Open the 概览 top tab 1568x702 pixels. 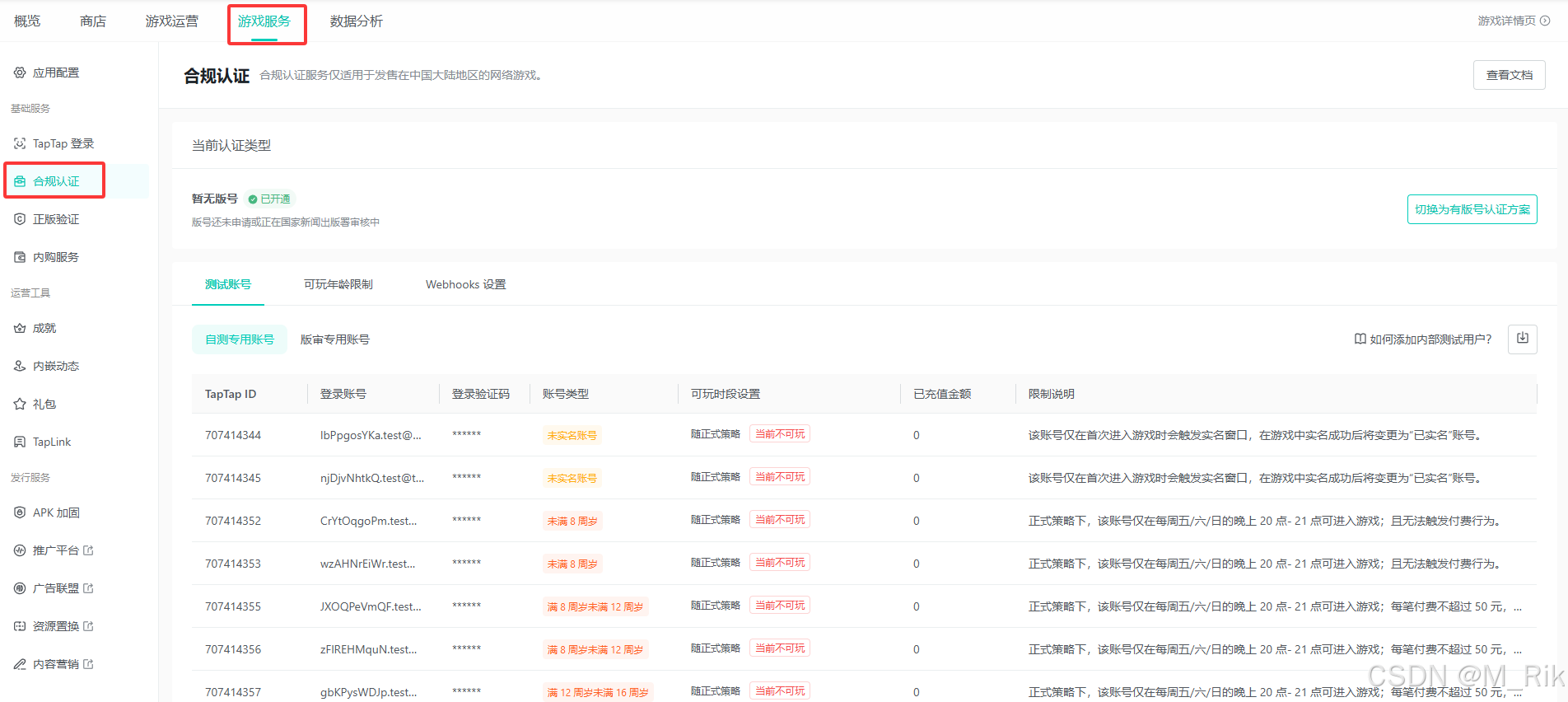point(27,21)
